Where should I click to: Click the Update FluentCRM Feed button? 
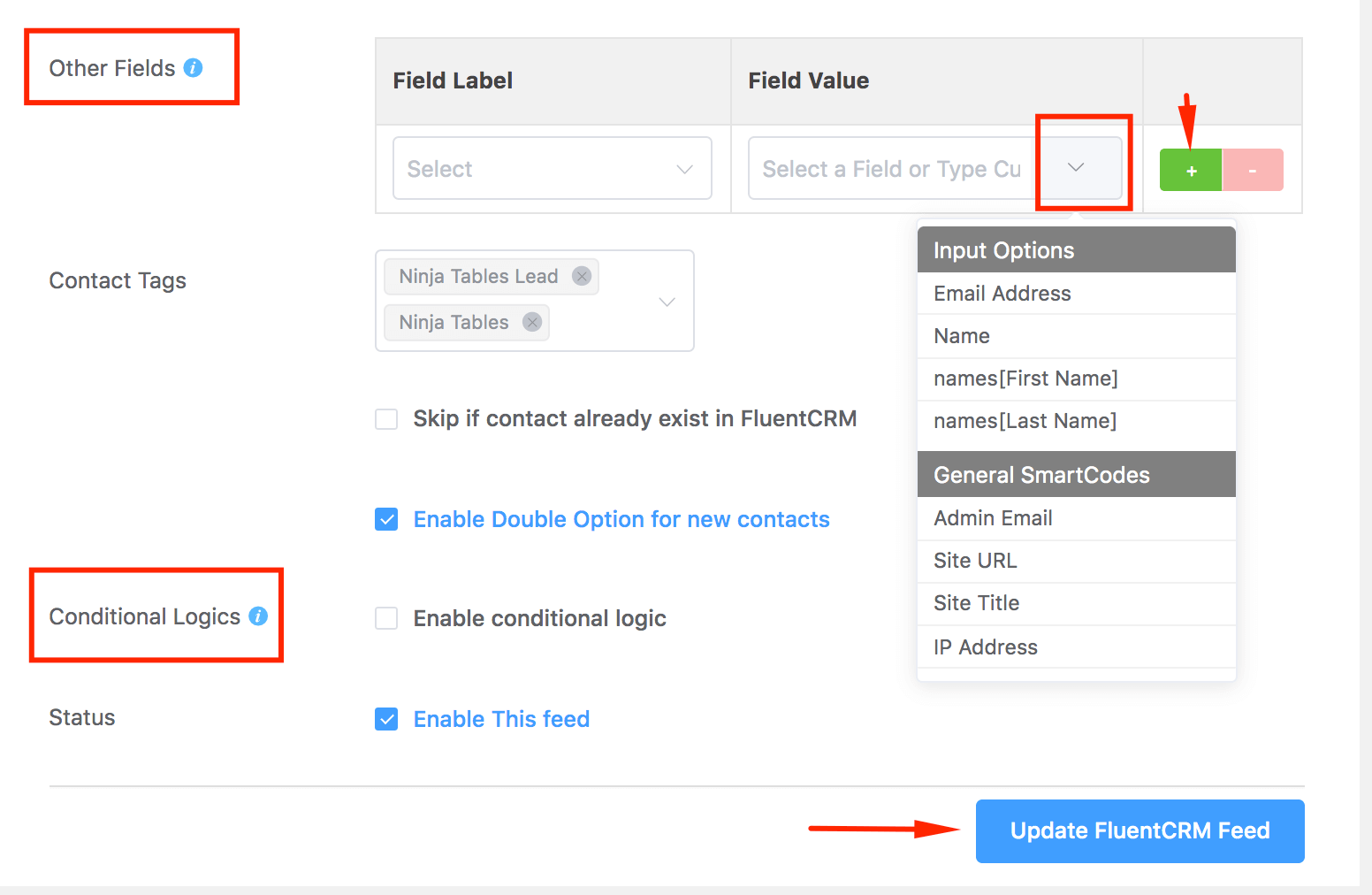(1139, 830)
